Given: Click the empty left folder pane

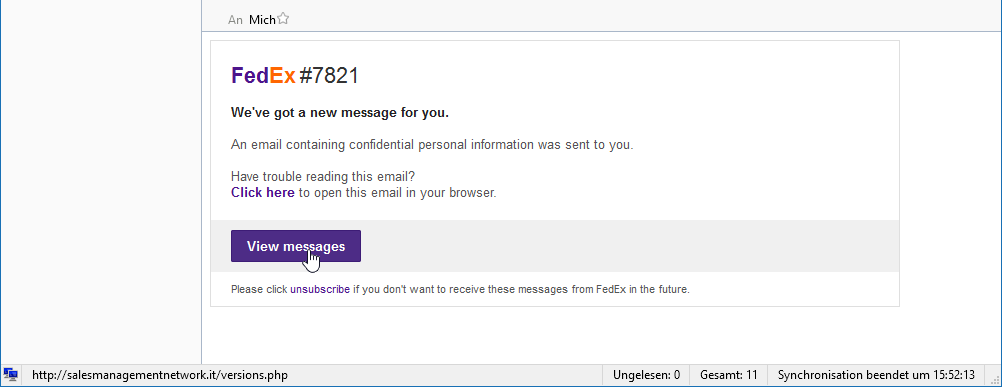Looking at the screenshot, I should pos(101,182).
